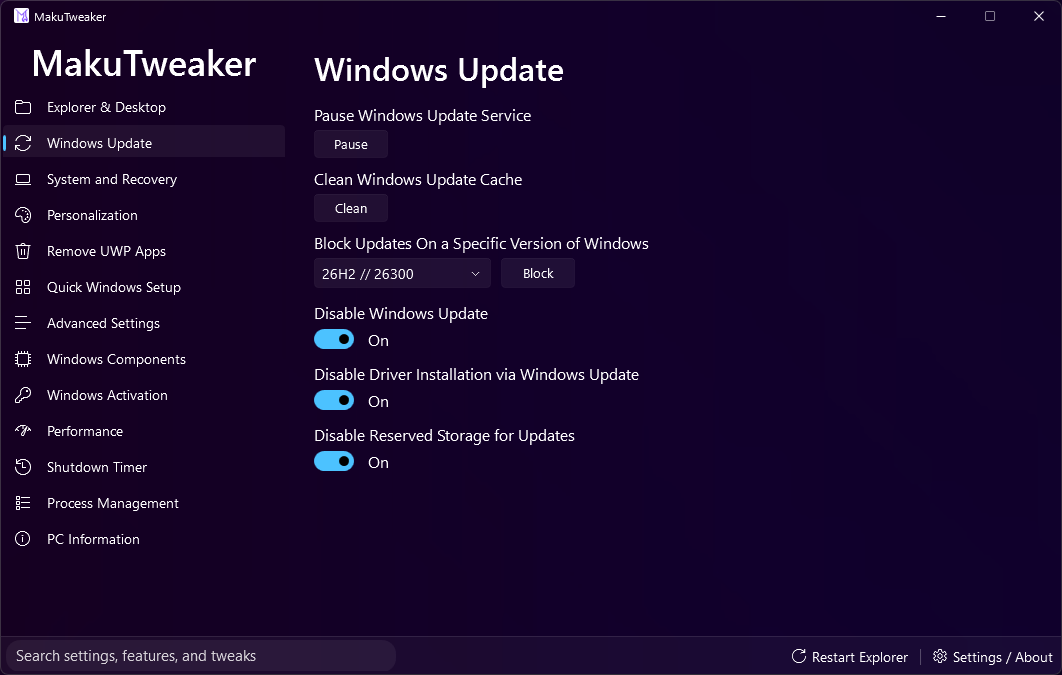Click Restart Explorer text

(x=859, y=657)
